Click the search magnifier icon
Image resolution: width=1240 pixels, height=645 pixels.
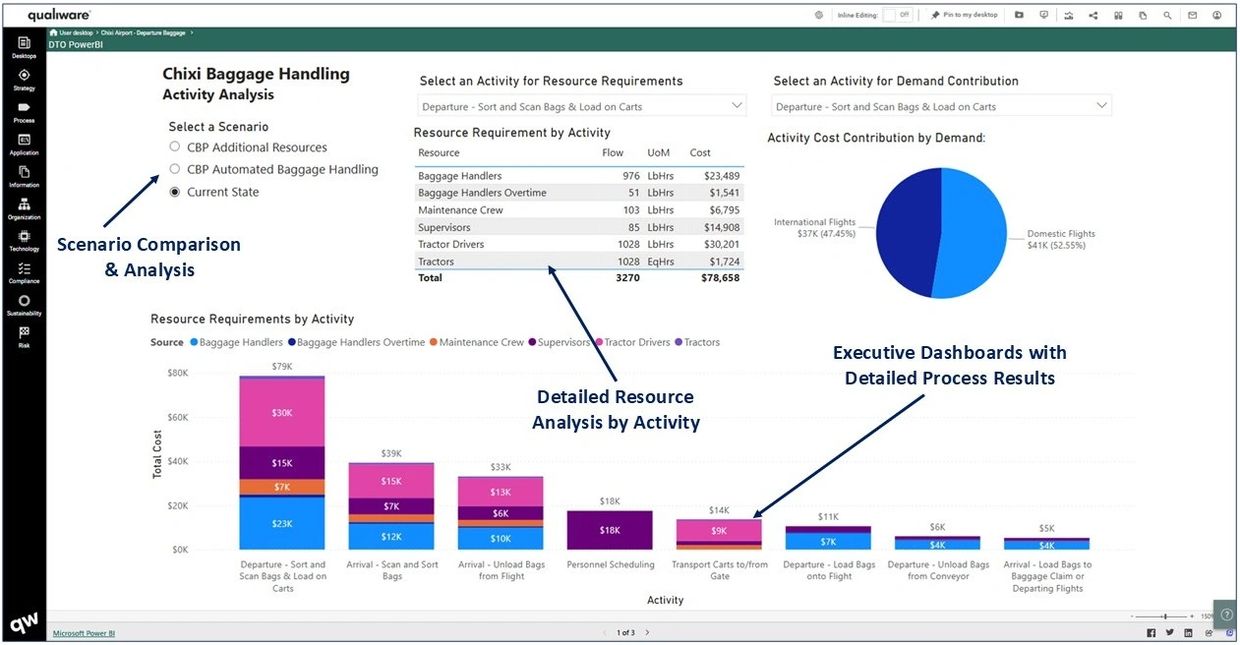tap(1167, 15)
